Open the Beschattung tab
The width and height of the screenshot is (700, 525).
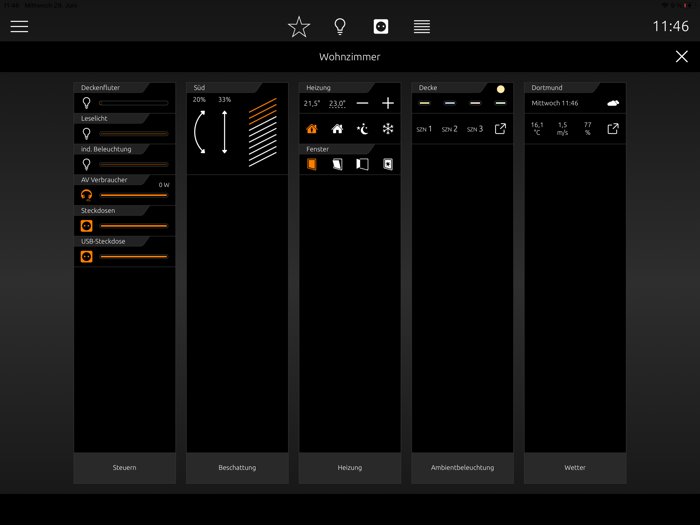pos(237,468)
